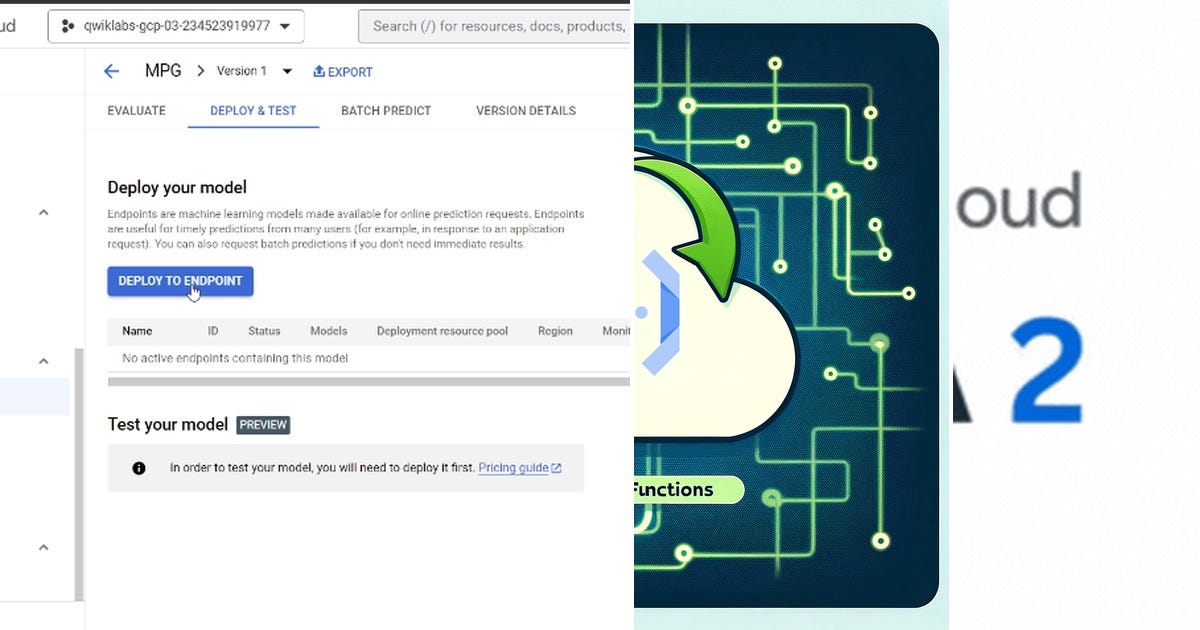This screenshot has width=1200, height=630.
Task: Click the EXPORT upload icon
Action: [x=317, y=71]
